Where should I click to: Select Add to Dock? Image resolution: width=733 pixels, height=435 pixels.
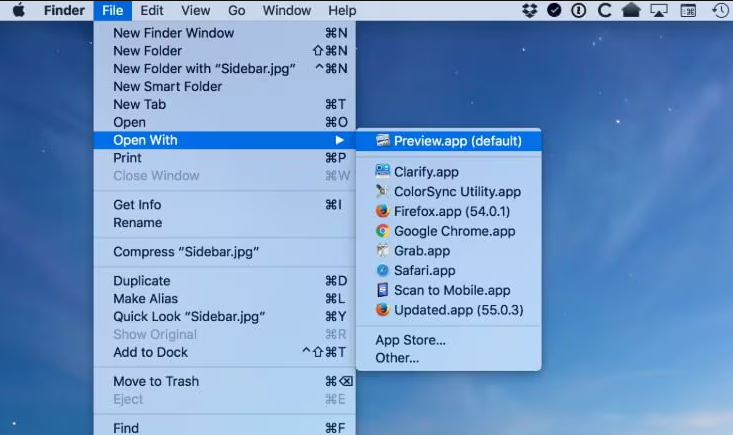pos(224,352)
